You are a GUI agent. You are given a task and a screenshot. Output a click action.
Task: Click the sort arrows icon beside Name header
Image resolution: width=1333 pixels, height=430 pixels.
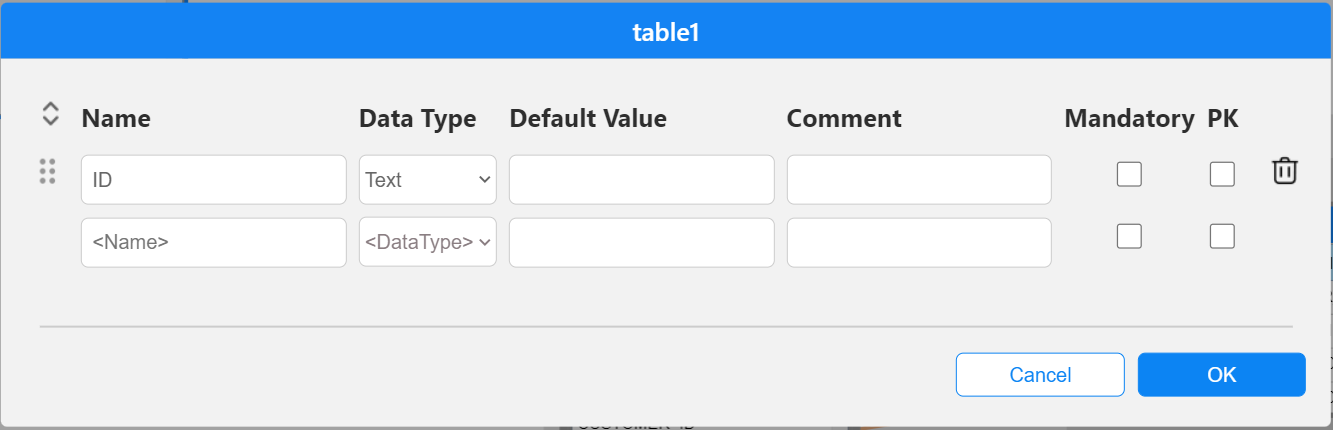tap(51, 114)
